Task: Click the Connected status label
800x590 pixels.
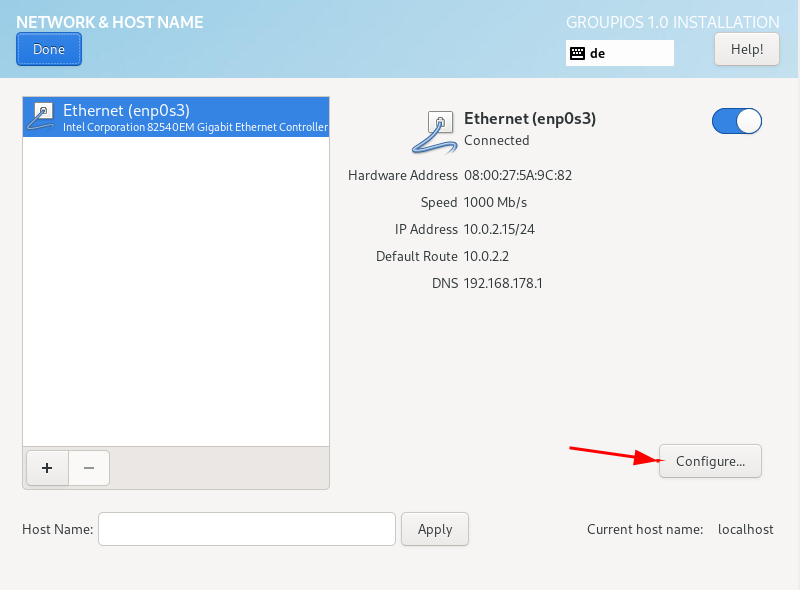Action: pyautogui.click(x=496, y=141)
